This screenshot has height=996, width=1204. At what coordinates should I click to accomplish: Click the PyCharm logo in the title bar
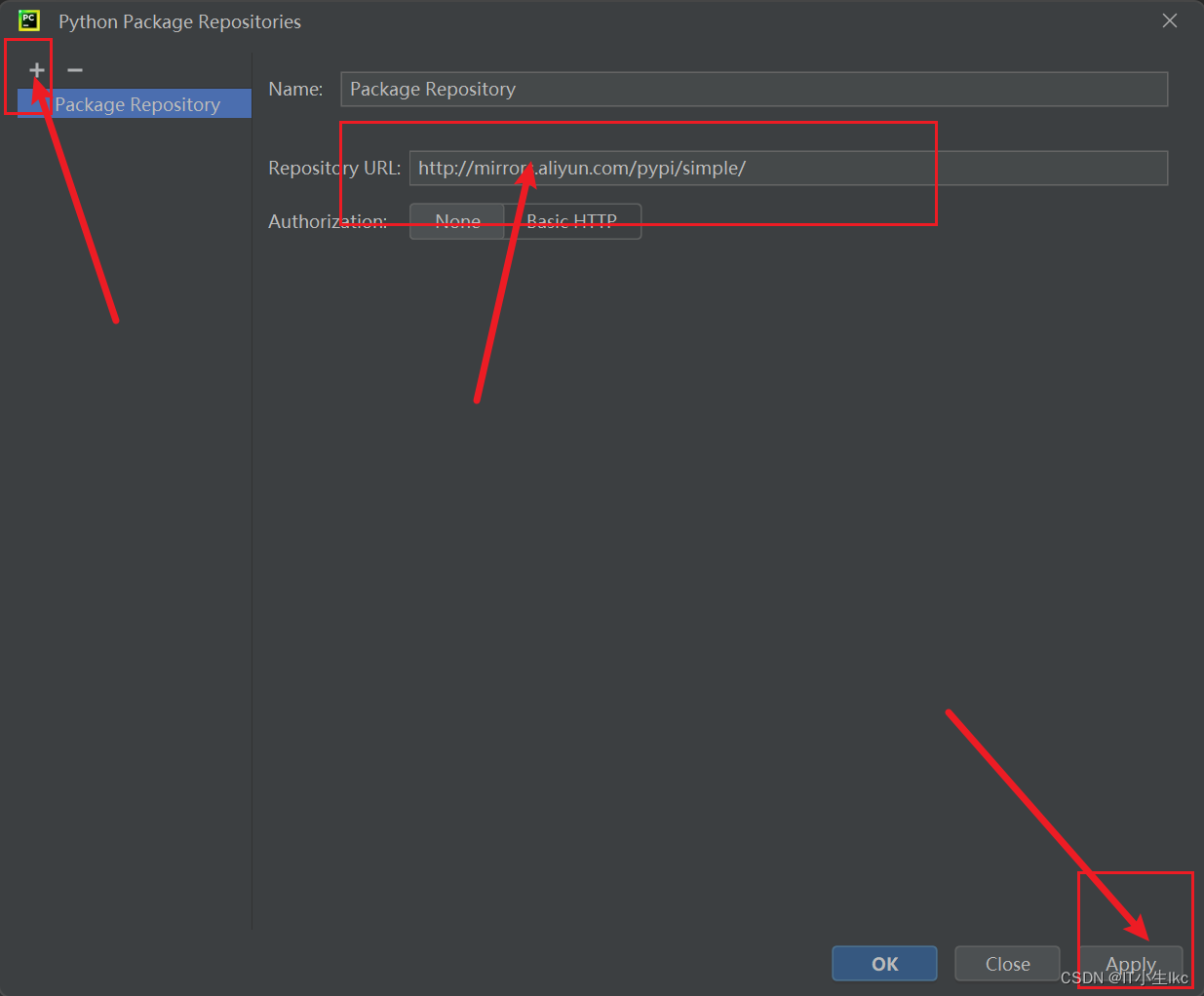[x=26, y=19]
